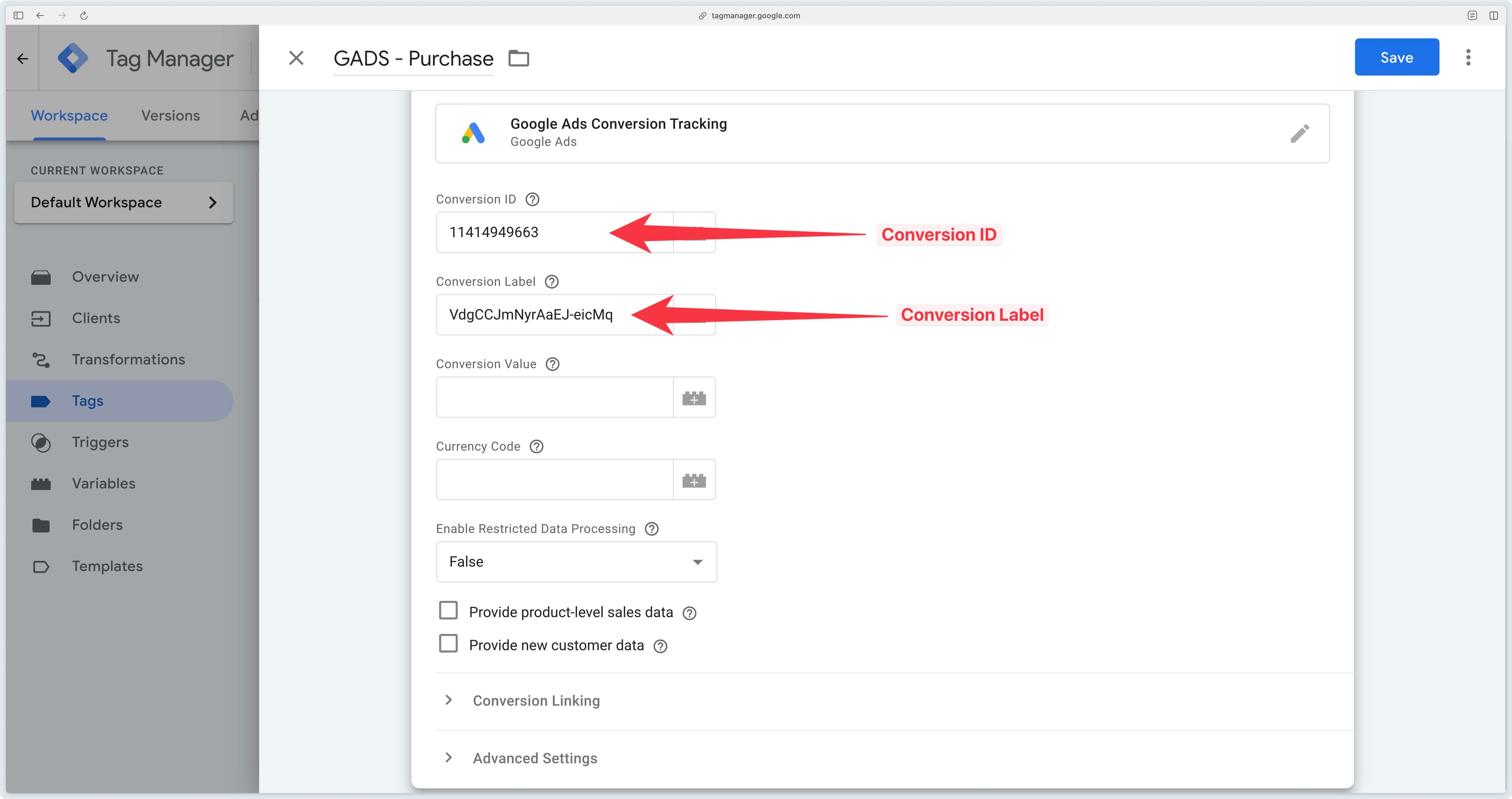The width and height of the screenshot is (1512, 799).
Task: Open help for product-level sales data
Action: click(x=689, y=613)
